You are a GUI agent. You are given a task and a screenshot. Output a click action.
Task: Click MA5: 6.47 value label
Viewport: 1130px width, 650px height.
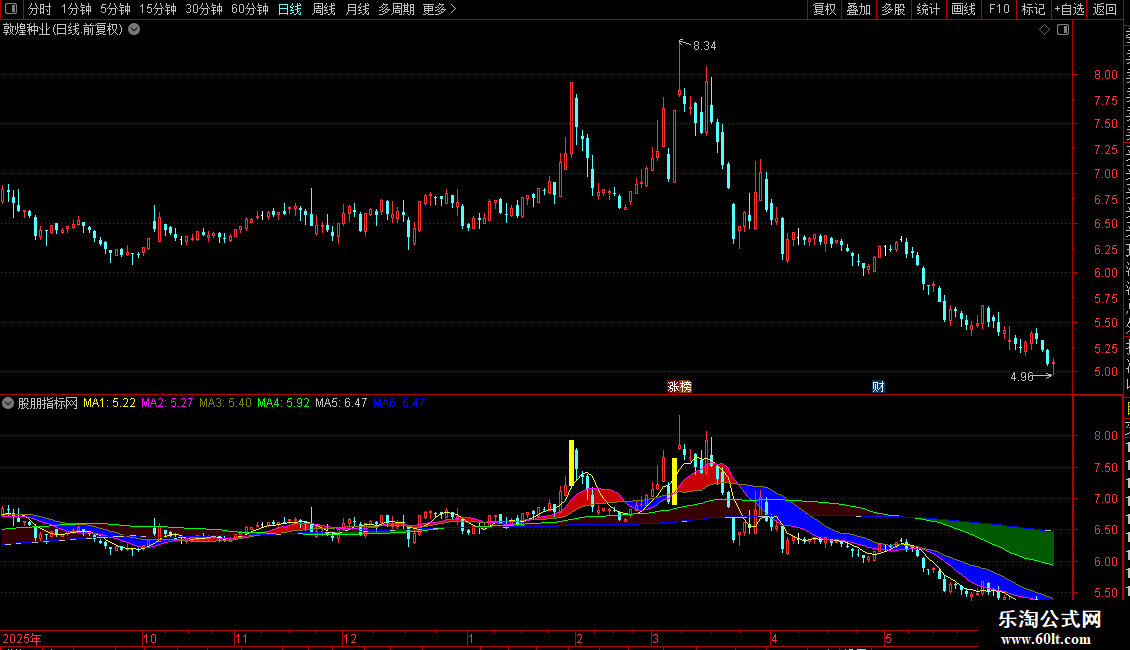pyautogui.click(x=341, y=404)
